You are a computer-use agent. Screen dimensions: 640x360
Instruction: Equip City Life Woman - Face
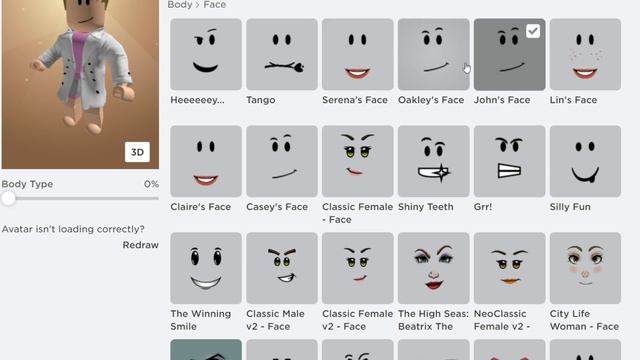pyautogui.click(x=585, y=268)
